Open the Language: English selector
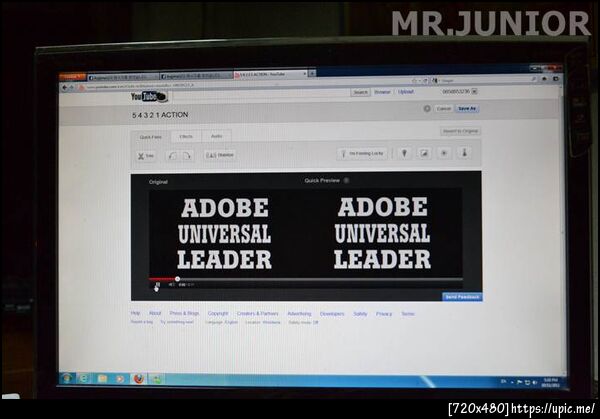 [x=221, y=322]
